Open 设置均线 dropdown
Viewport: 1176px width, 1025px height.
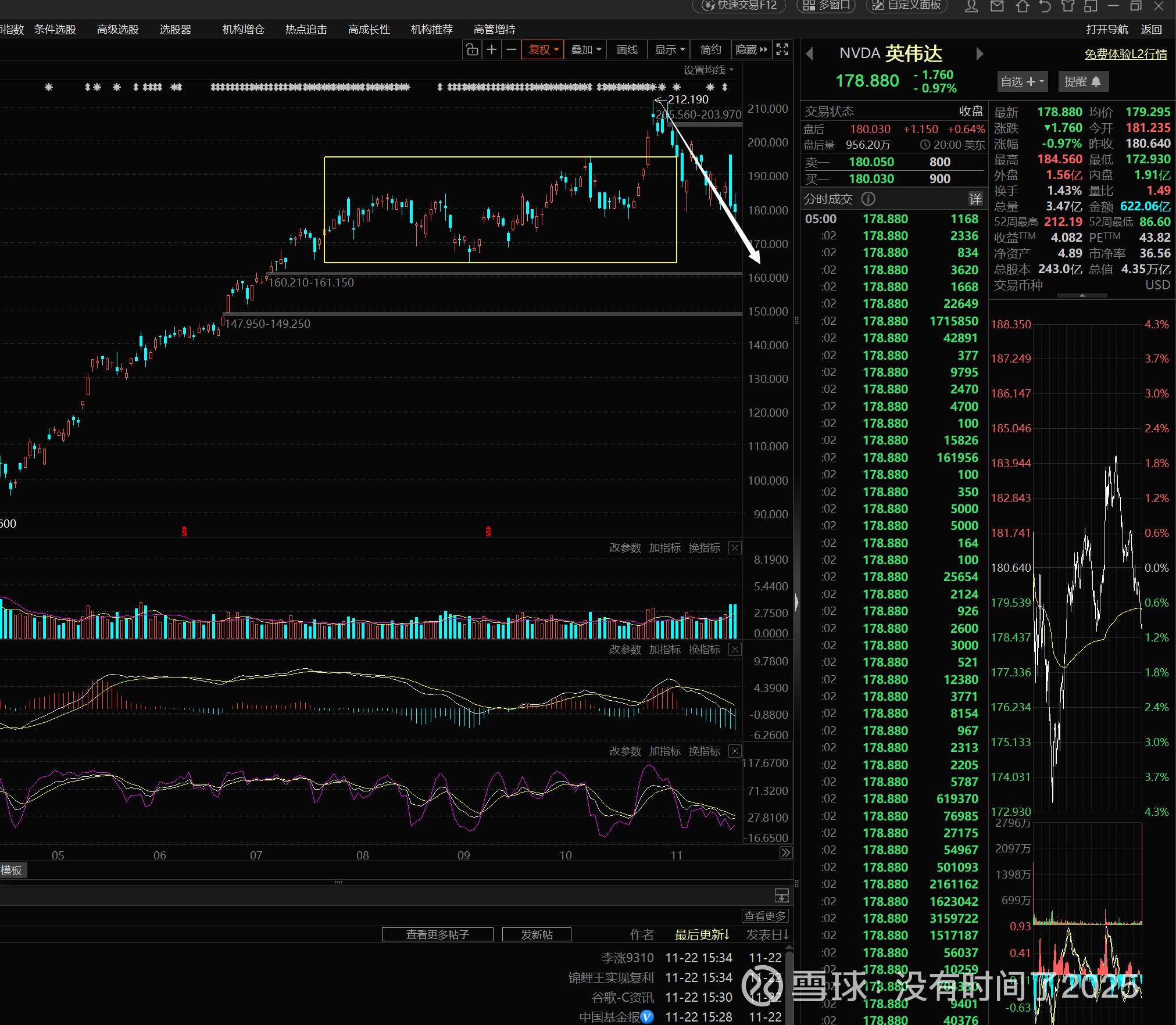708,70
